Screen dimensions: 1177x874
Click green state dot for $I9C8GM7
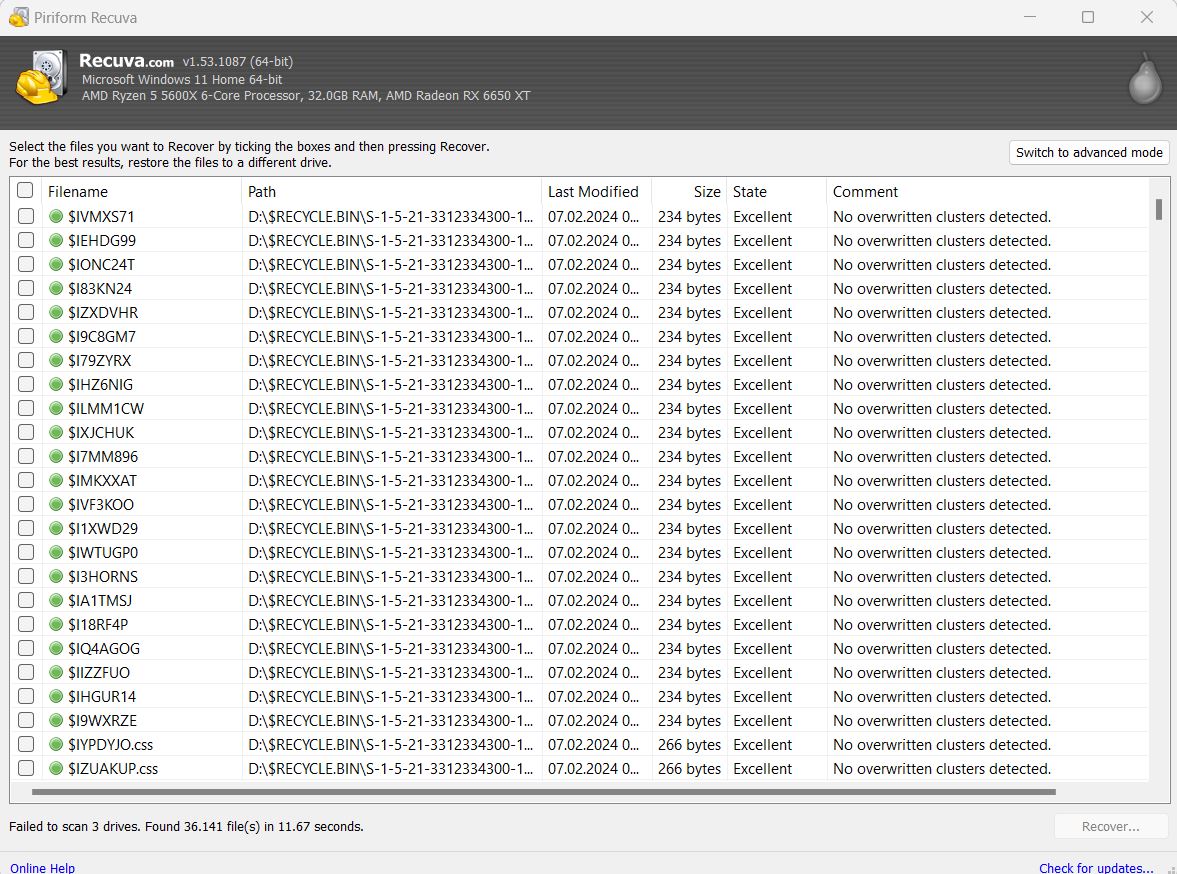click(x=56, y=336)
